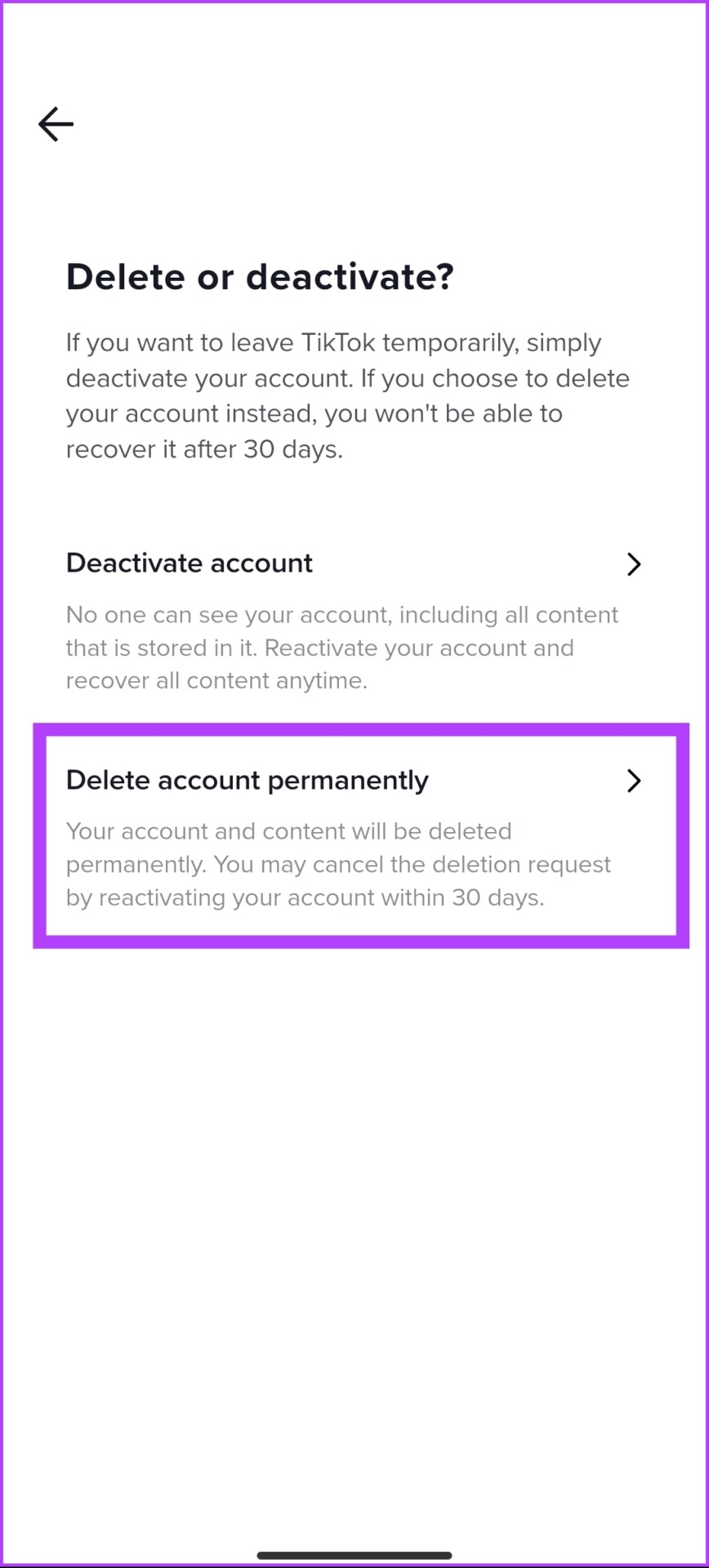Click "that is stored in it. Reactivate" line

click(x=320, y=648)
